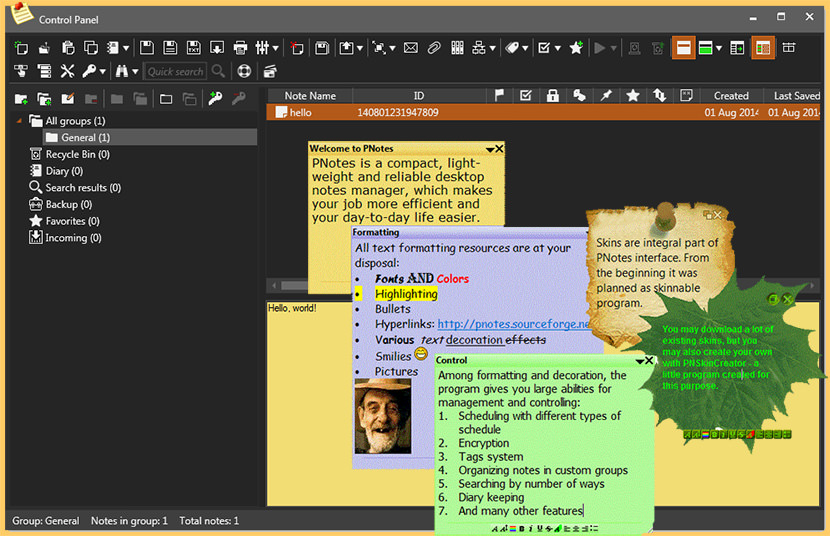Click the flag priority column header
The image size is (830, 536).
coord(499,96)
